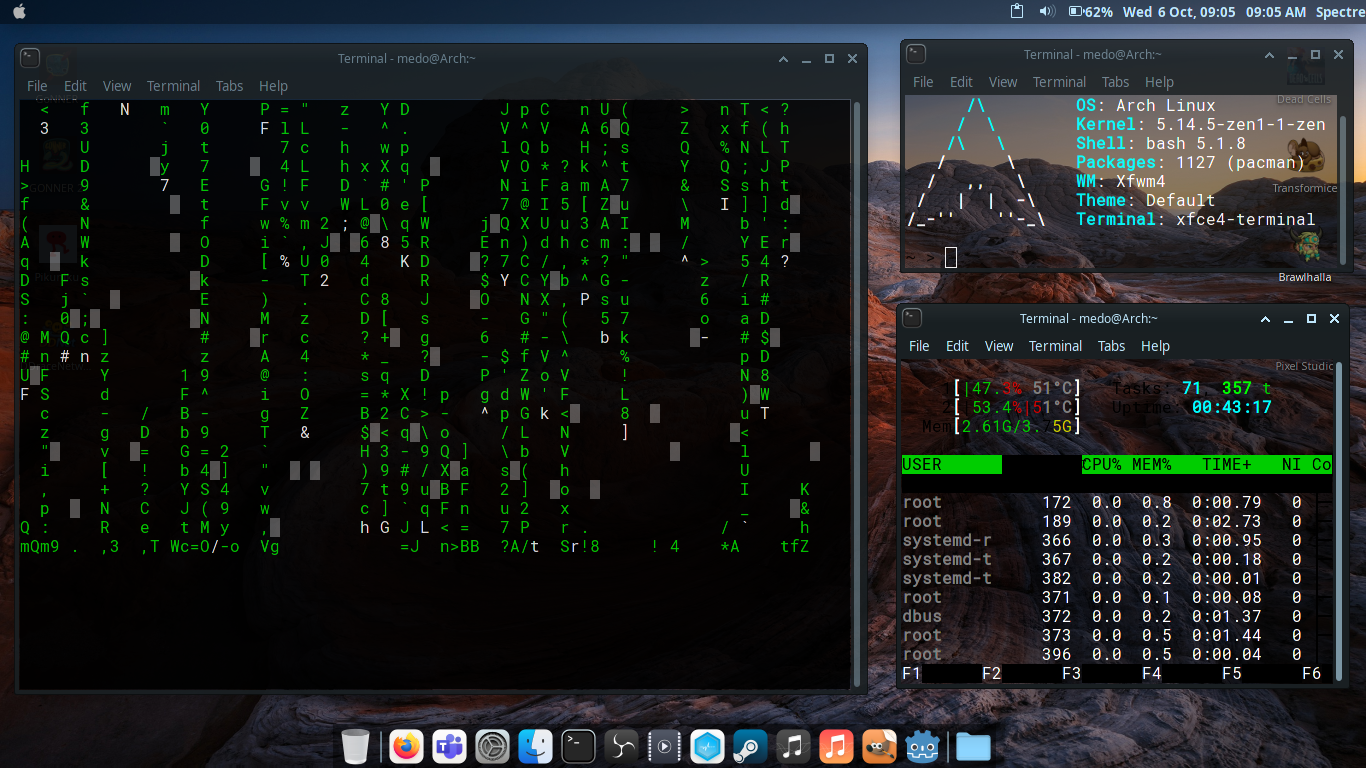Open a new terminal from the dock
This screenshot has height=768, width=1366.
(x=578, y=746)
